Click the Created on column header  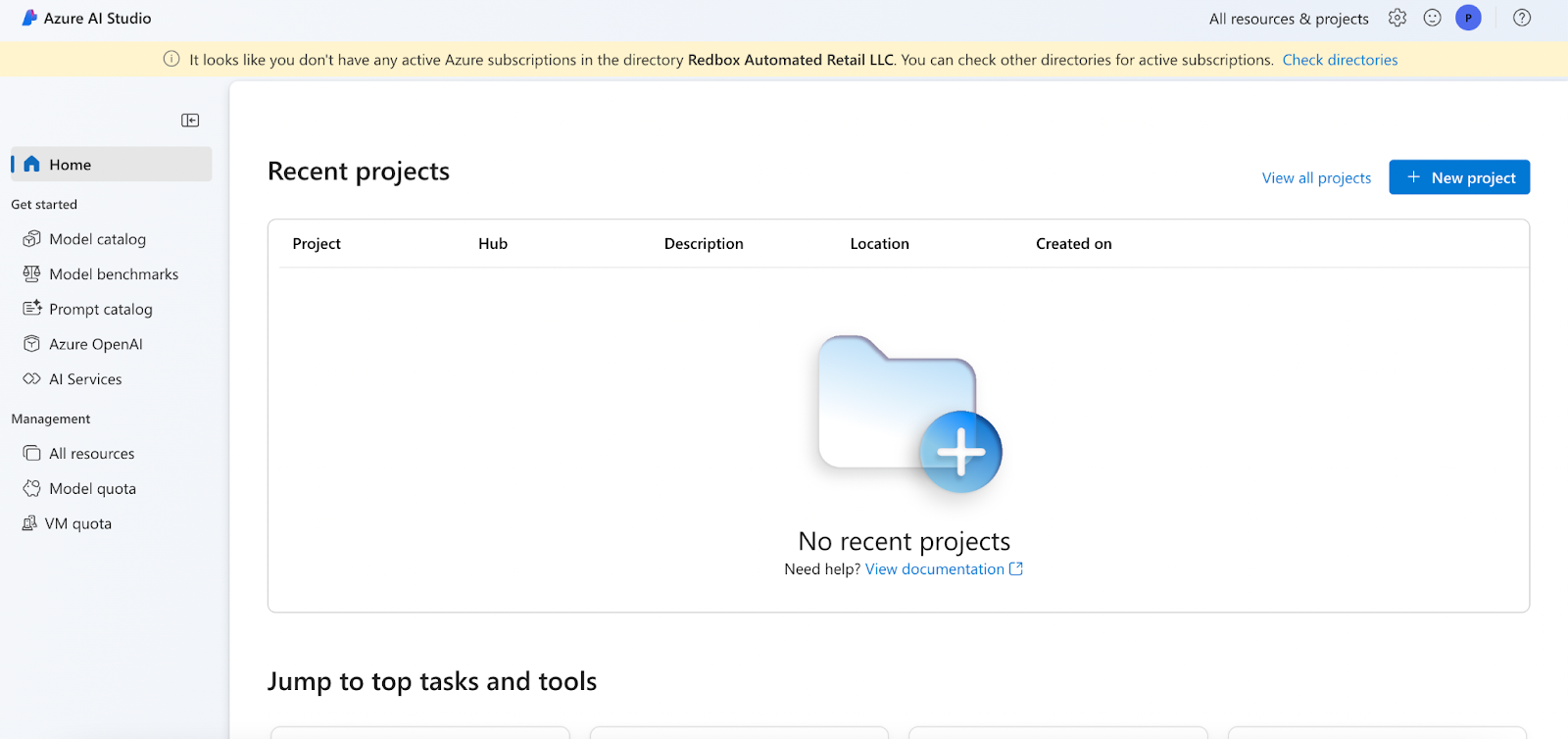tap(1073, 244)
